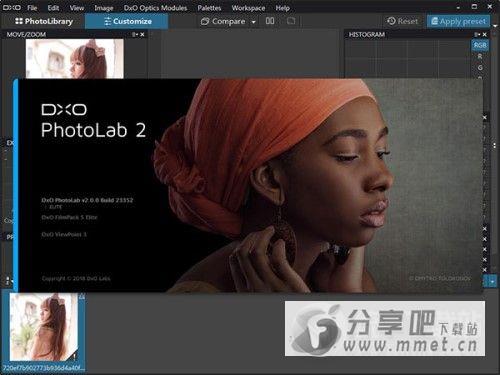Open the Histogram palette options menu
Image resolution: width=500 pixels, height=375 pixels.
click(x=477, y=34)
